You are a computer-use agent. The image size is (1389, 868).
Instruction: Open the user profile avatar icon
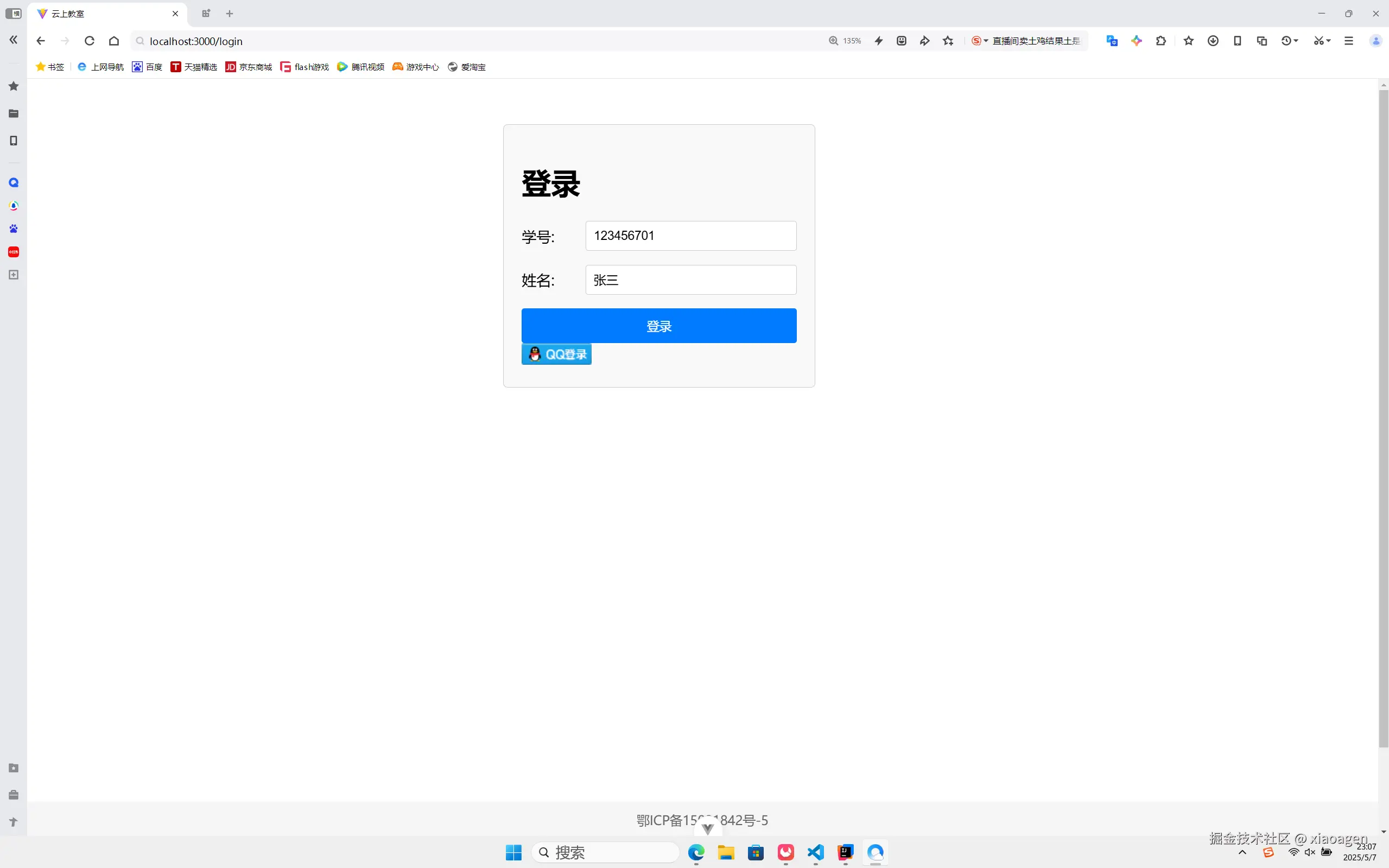tap(1376, 41)
